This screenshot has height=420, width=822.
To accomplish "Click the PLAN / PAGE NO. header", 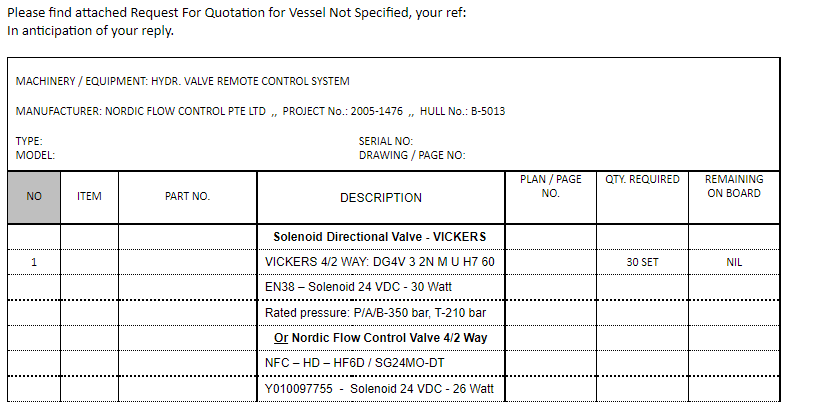I will pyautogui.click(x=550, y=186).
